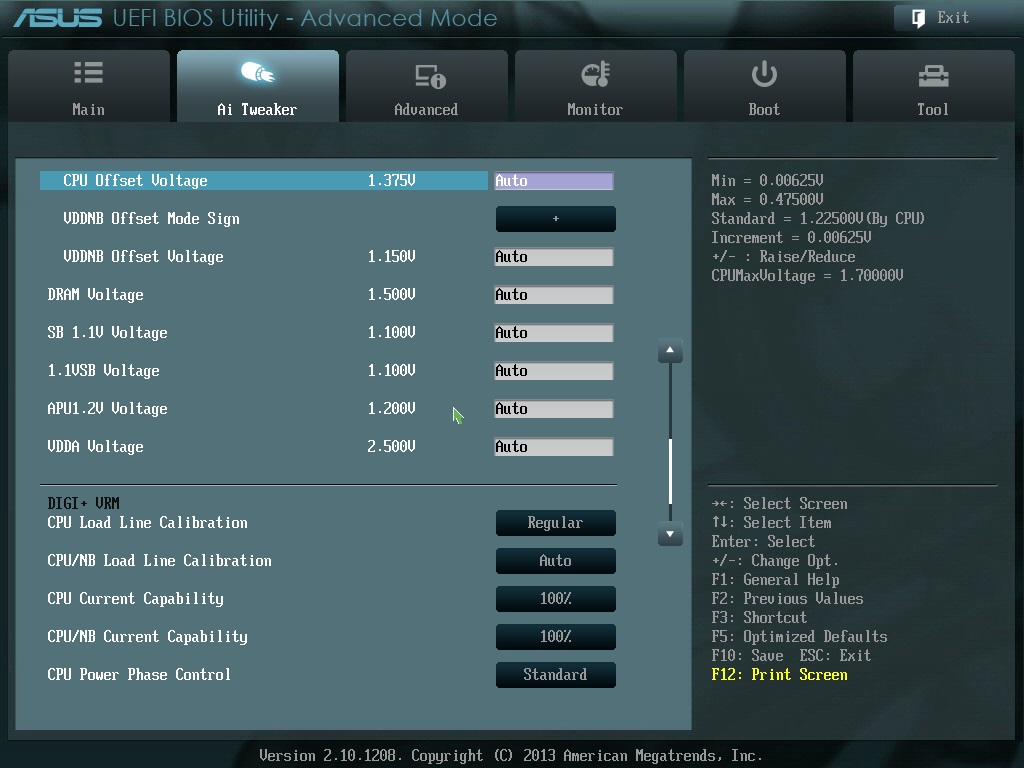Click F3: Shortcut help text
The image size is (1024, 768).
759,618
